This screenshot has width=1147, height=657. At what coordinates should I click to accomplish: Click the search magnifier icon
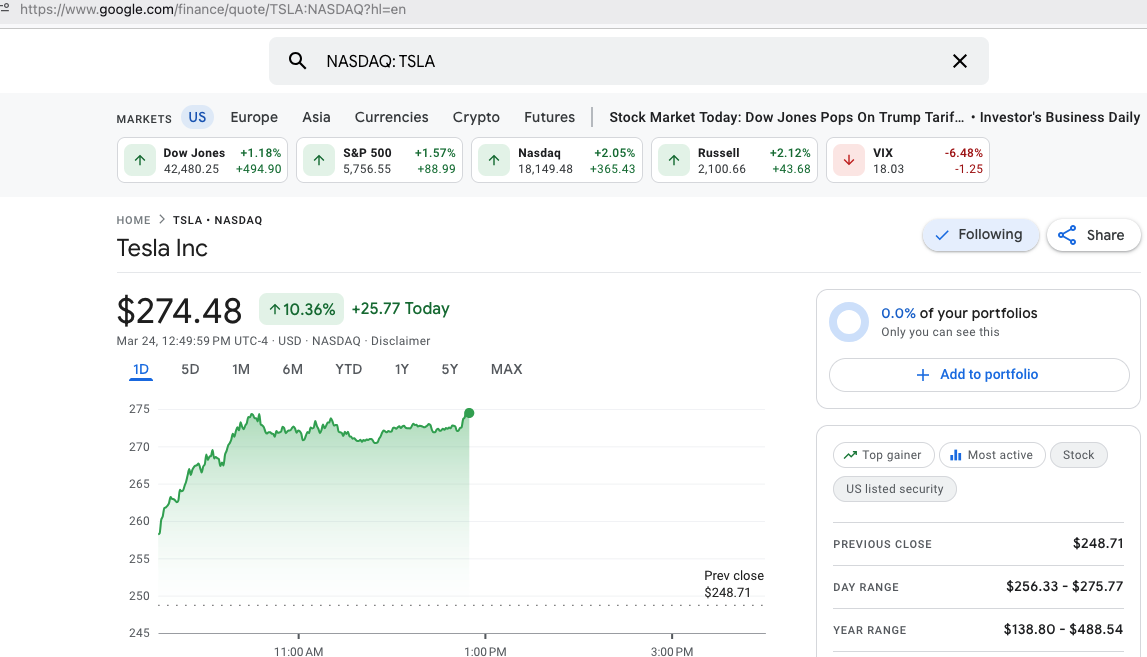[x=297, y=61]
